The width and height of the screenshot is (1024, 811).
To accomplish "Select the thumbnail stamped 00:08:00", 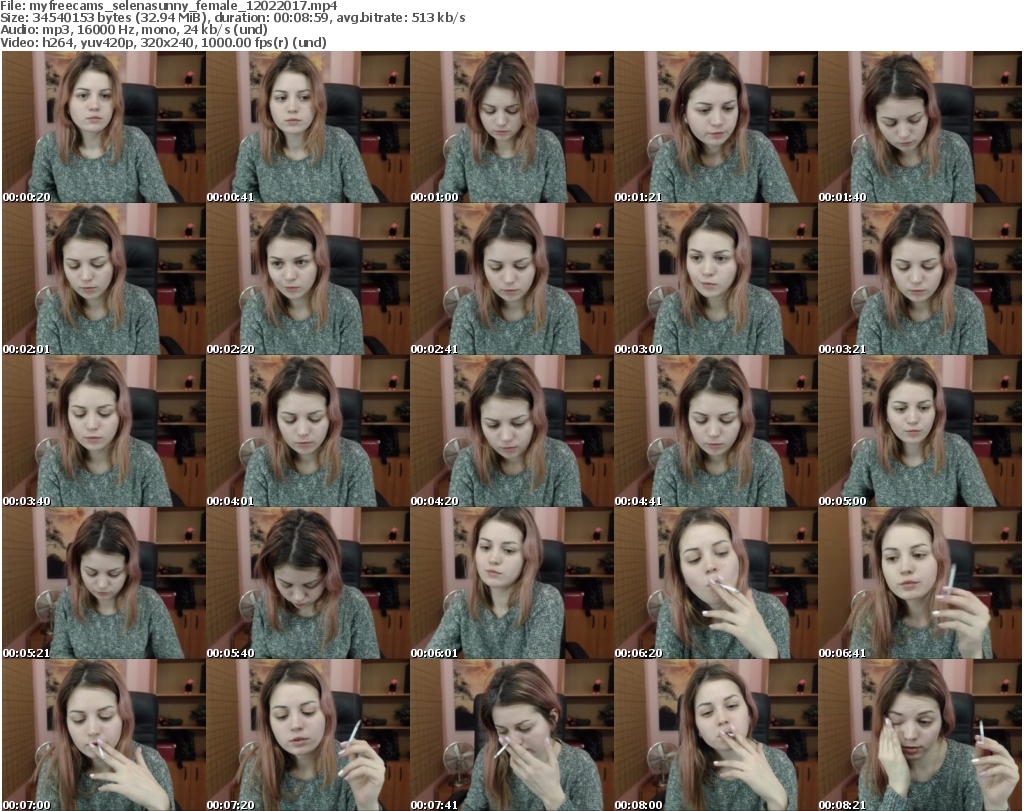I will tap(715, 735).
